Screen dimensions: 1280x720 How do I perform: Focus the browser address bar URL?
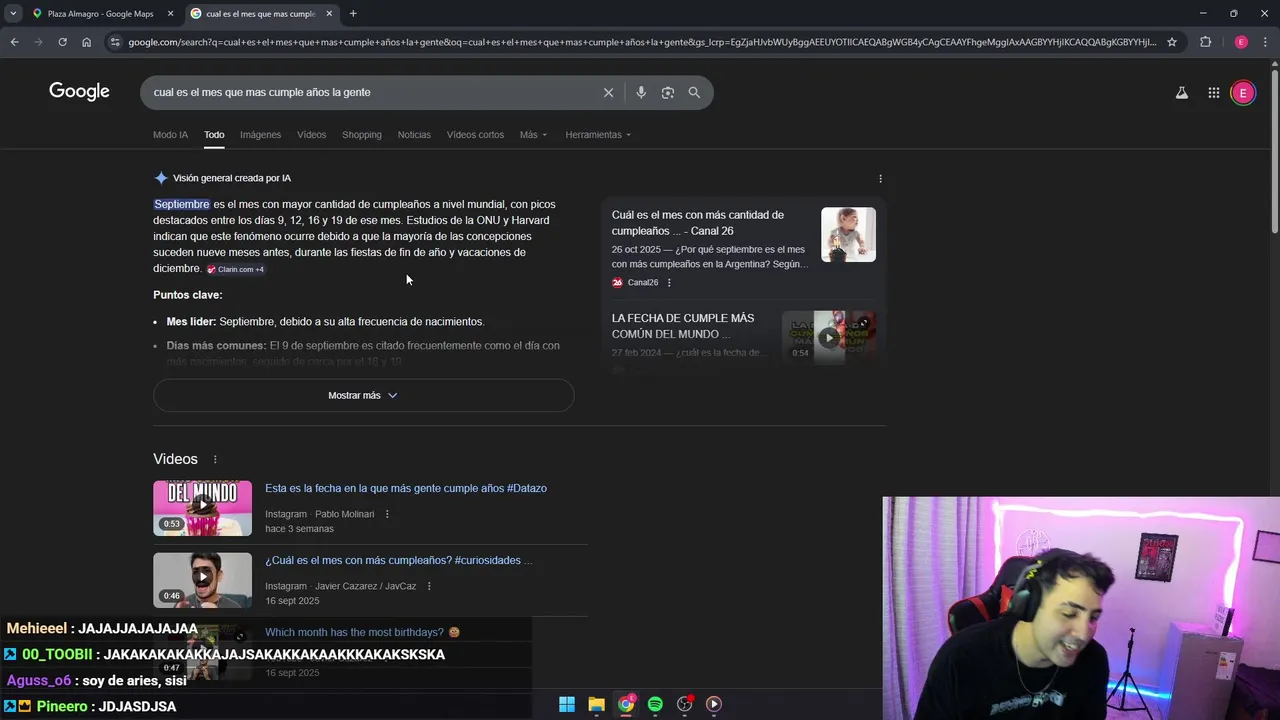640,42
